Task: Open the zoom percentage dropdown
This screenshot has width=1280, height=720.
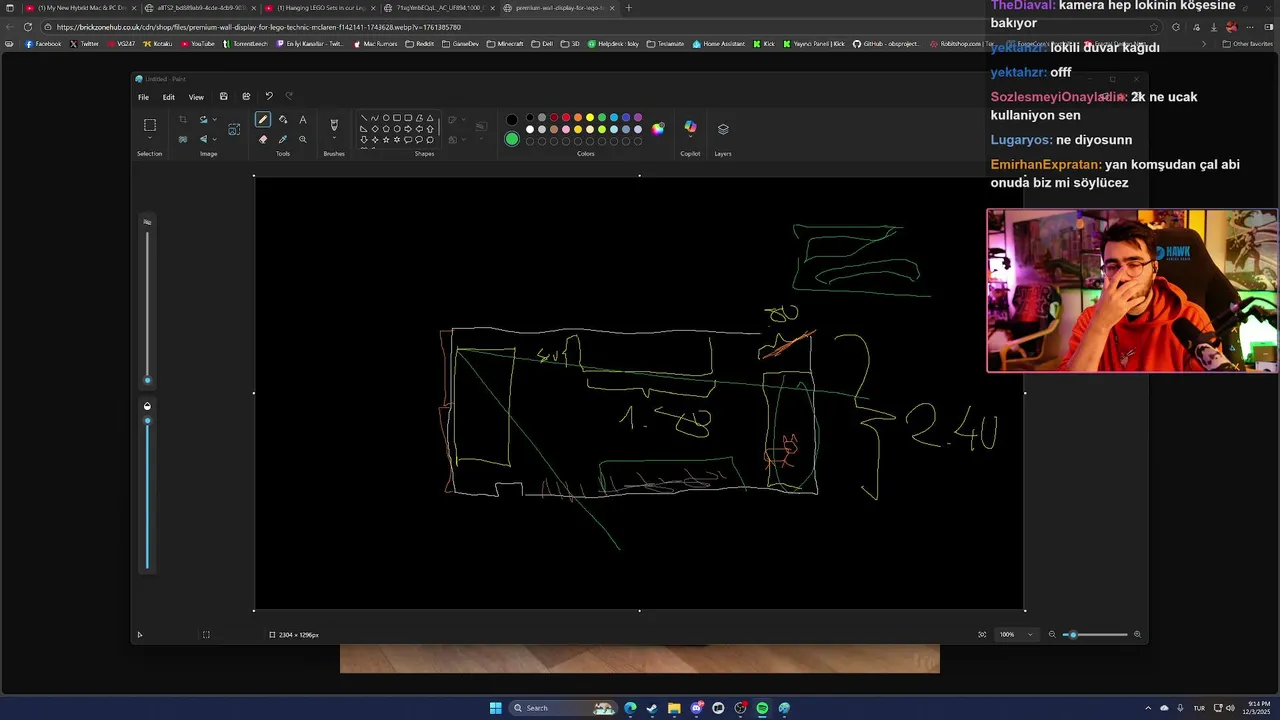Action: (x=1030, y=634)
